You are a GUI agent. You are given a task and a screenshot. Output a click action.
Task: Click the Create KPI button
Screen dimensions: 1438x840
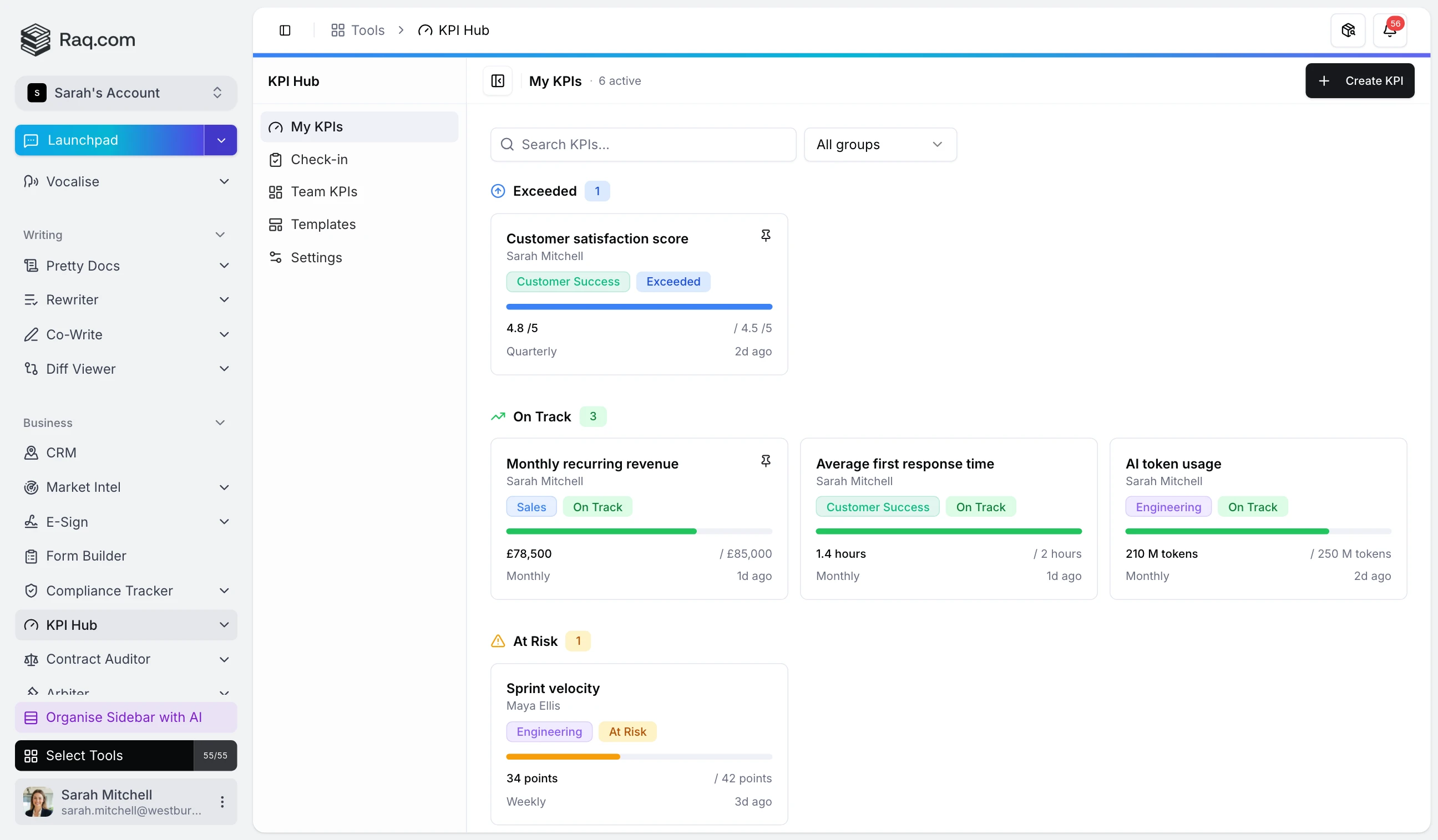tap(1360, 80)
